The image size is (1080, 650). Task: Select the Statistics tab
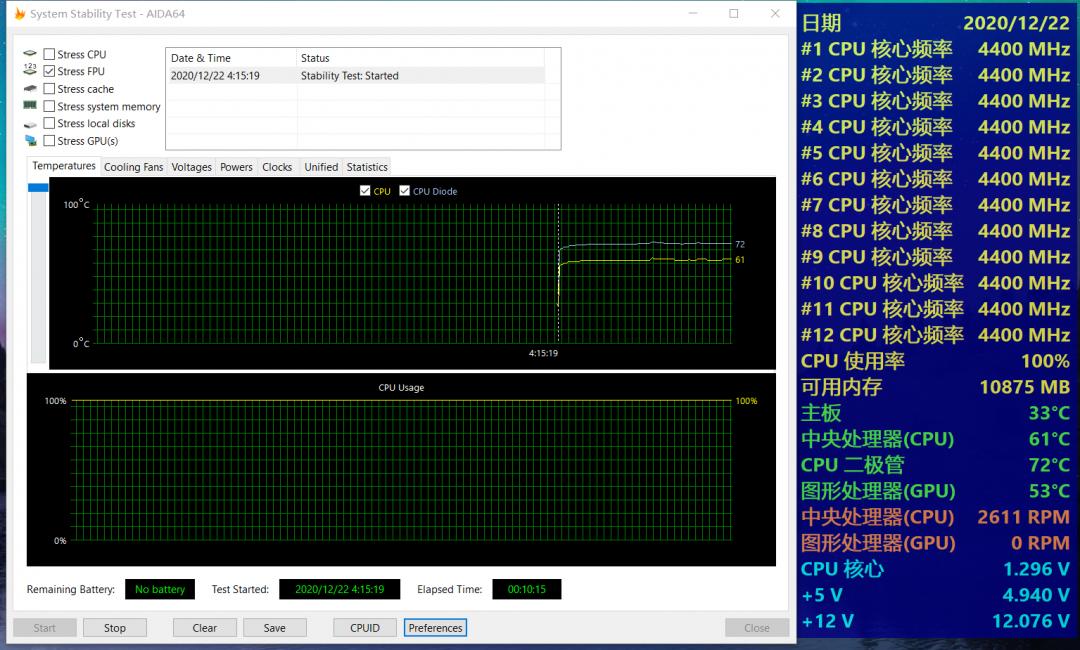[x=367, y=167]
